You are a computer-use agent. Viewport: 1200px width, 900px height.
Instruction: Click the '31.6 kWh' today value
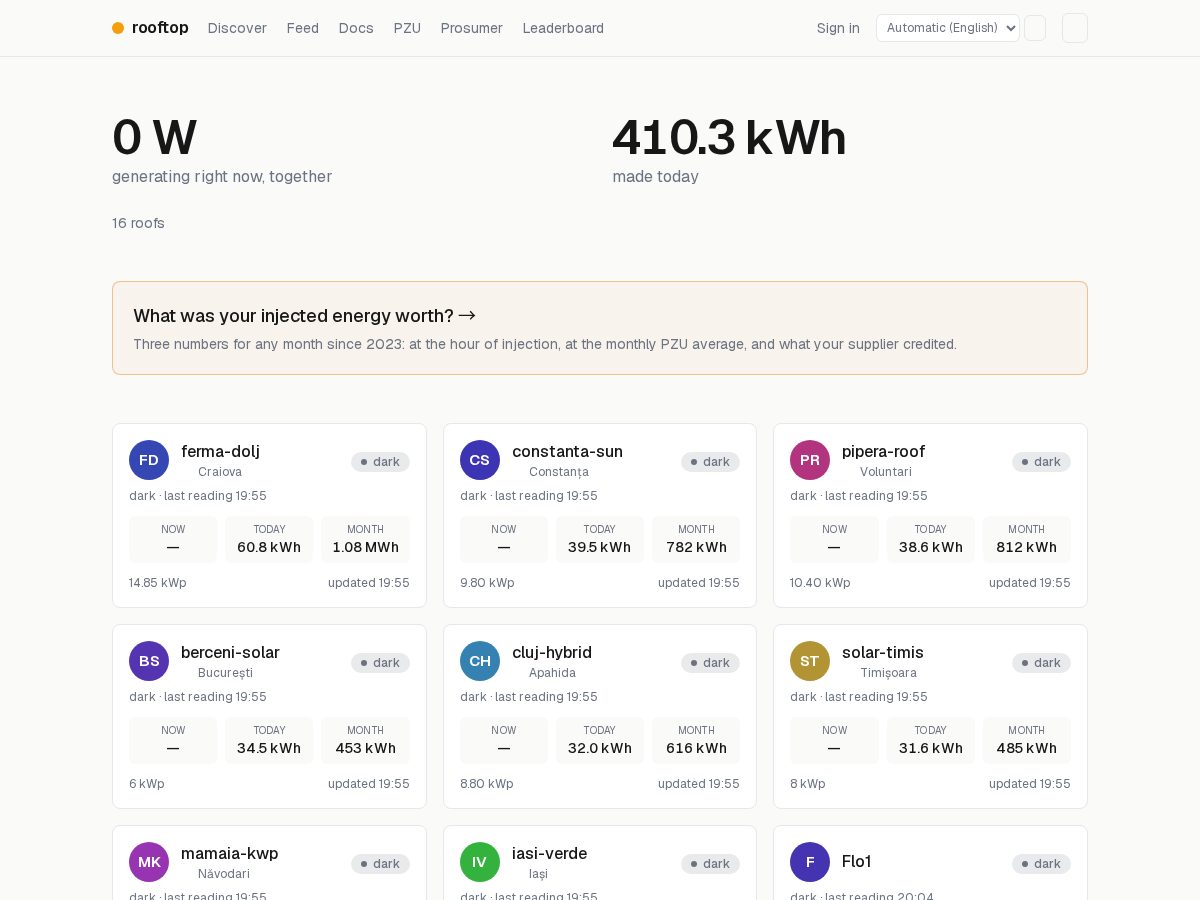930,748
